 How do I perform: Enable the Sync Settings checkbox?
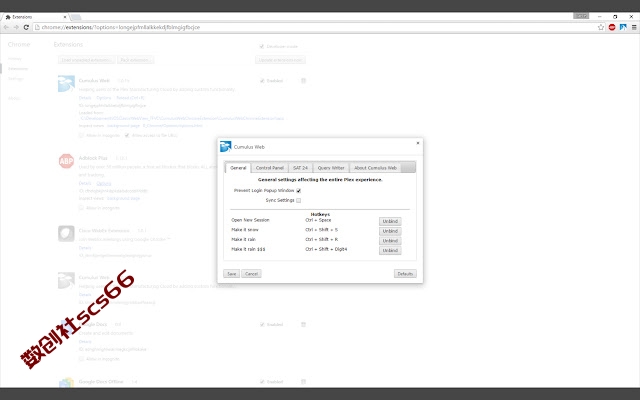pyautogui.click(x=298, y=200)
